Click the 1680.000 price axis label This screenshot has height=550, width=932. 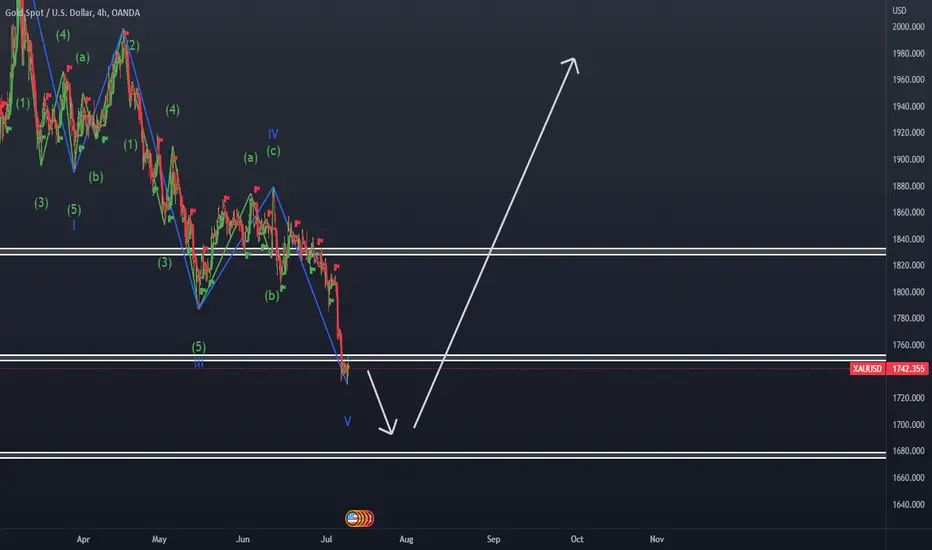pos(908,451)
